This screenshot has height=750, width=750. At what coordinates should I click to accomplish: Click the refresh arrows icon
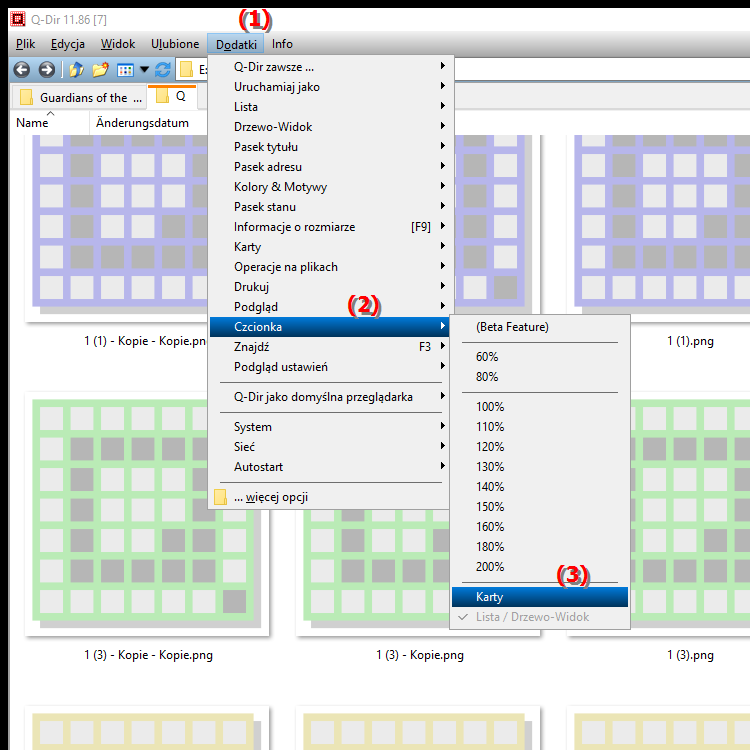click(x=163, y=70)
